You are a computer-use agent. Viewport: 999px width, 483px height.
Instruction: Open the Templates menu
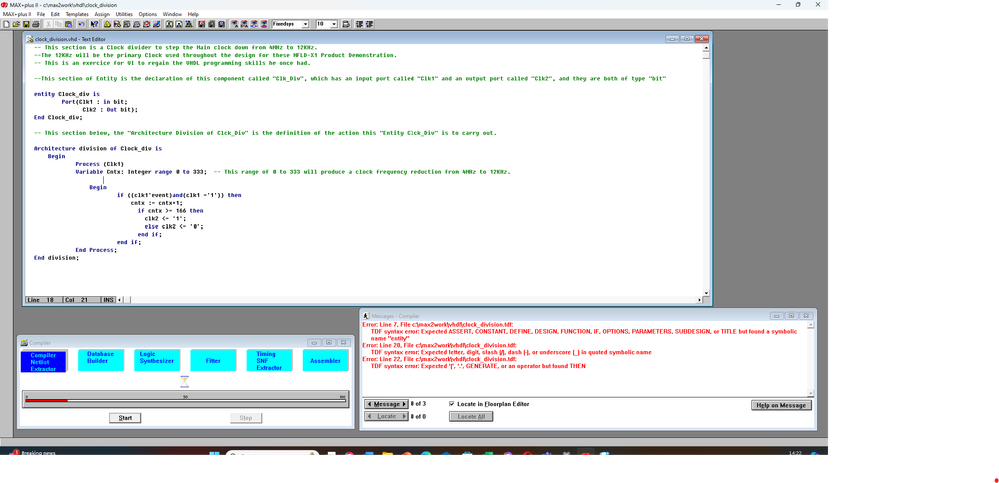coord(77,14)
